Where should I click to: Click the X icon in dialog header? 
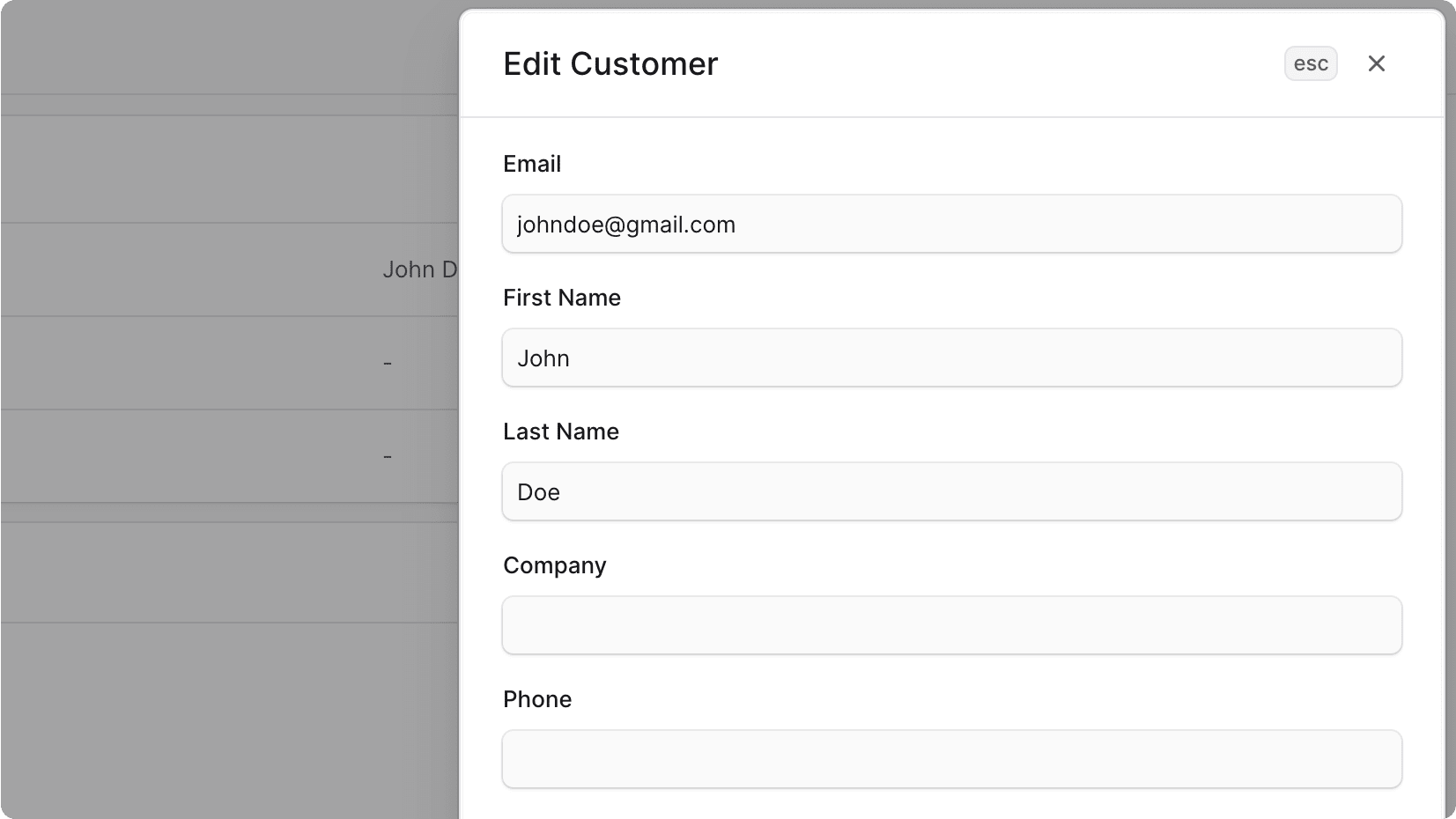tap(1376, 63)
